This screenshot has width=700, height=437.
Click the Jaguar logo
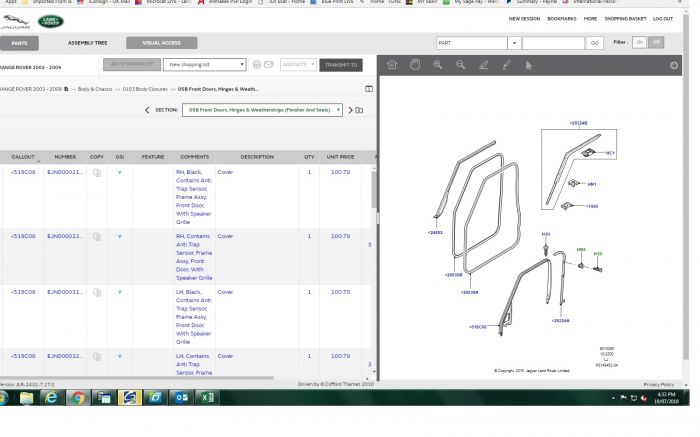pyautogui.click(x=15, y=22)
